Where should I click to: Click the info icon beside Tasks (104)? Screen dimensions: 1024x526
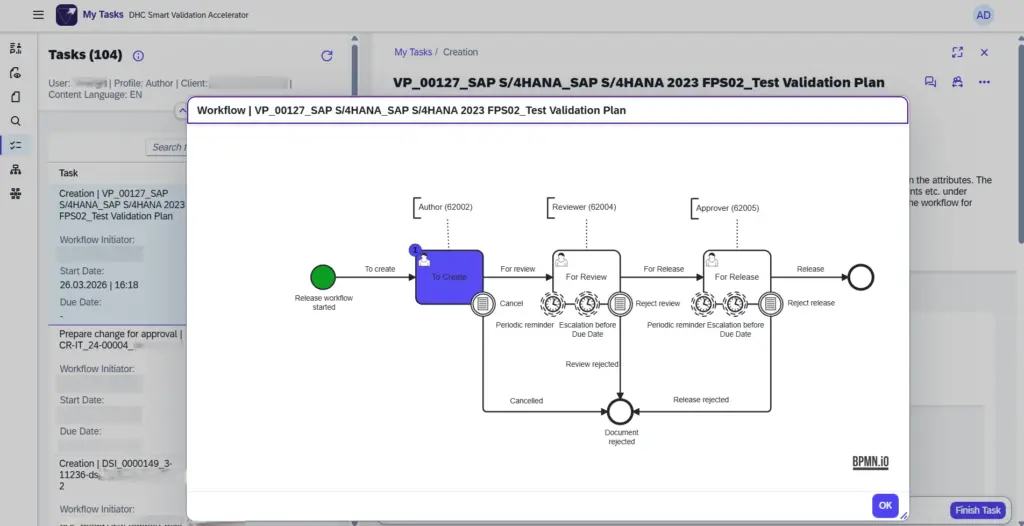pyautogui.click(x=138, y=56)
